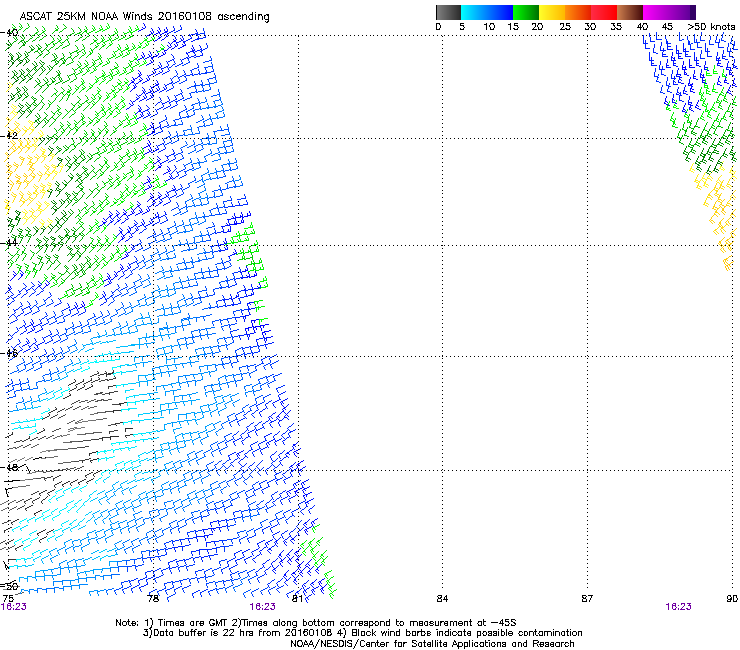740x650 pixels.
Task: Click the latitude label '-40'
Action: 9,33
